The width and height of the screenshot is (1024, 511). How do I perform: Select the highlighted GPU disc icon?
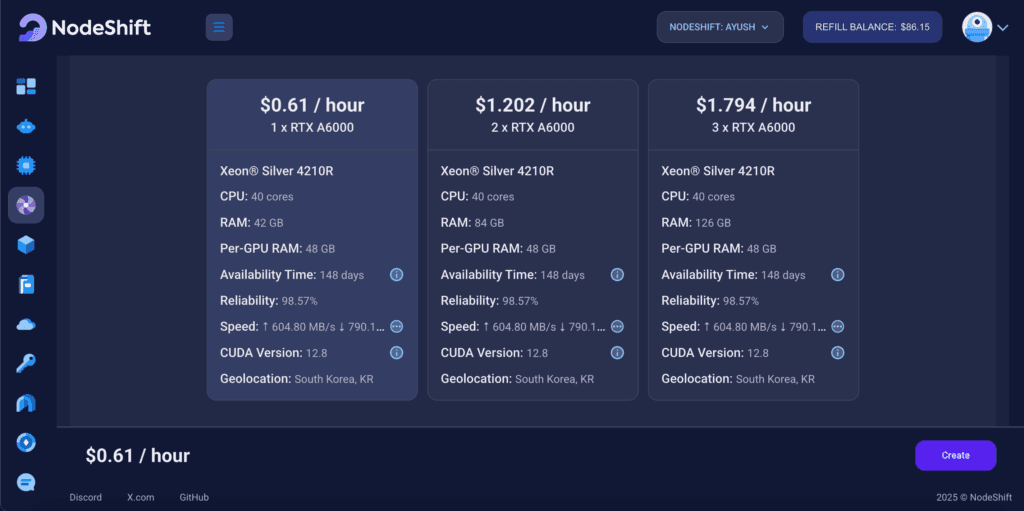(x=26, y=205)
